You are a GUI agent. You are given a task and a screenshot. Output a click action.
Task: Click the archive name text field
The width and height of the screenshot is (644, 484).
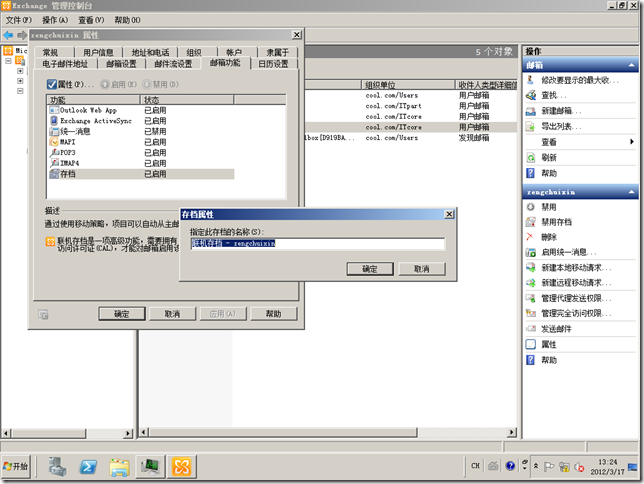point(317,243)
